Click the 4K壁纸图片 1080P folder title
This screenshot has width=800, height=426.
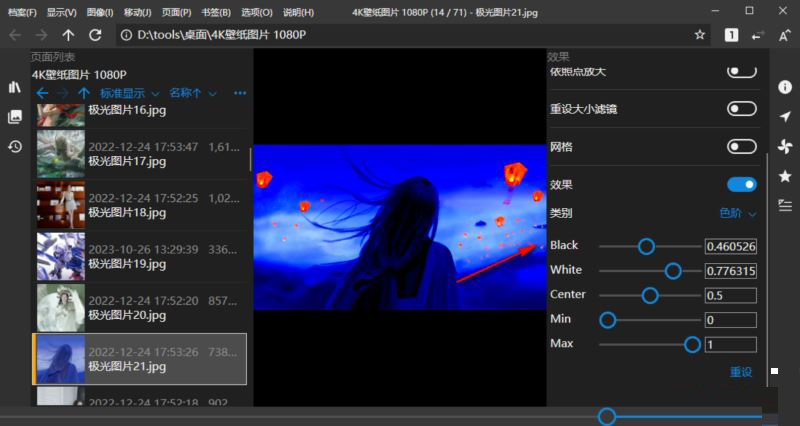coord(79,75)
